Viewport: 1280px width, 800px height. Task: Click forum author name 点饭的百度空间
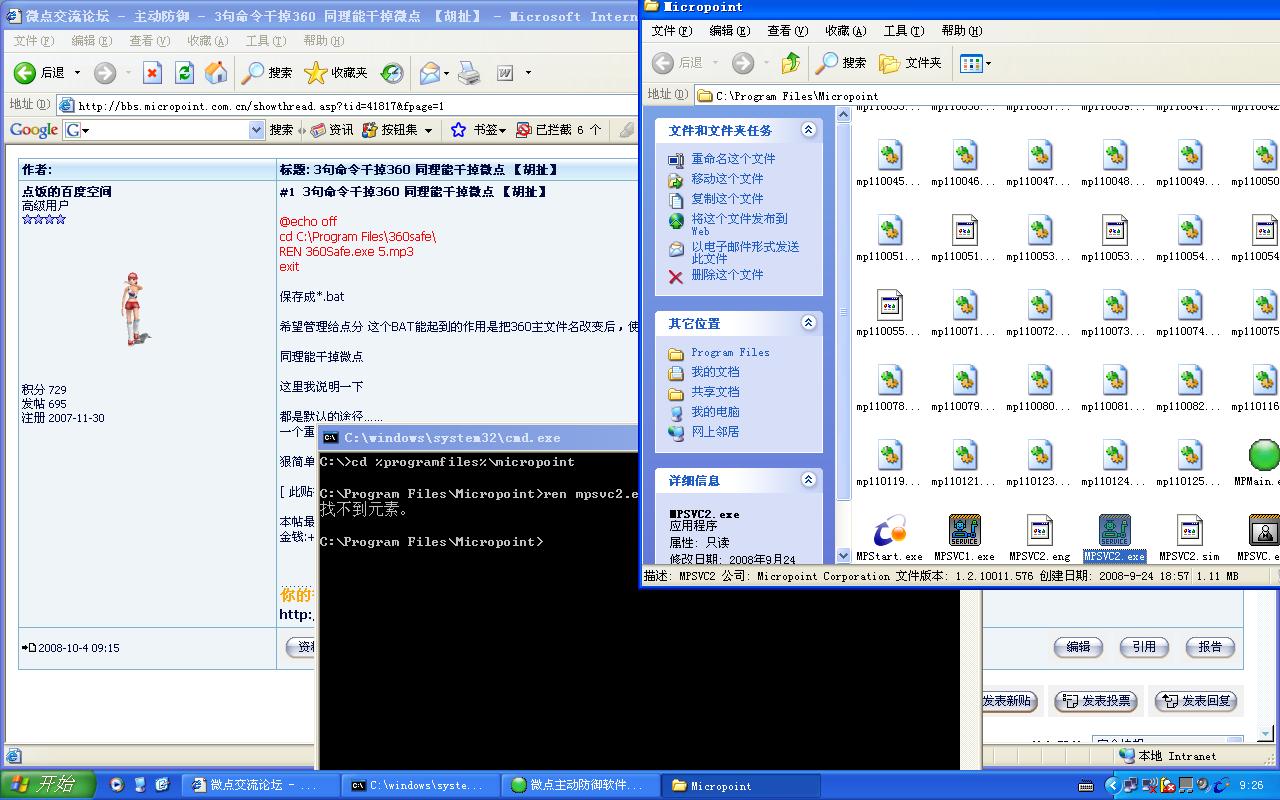[67, 191]
